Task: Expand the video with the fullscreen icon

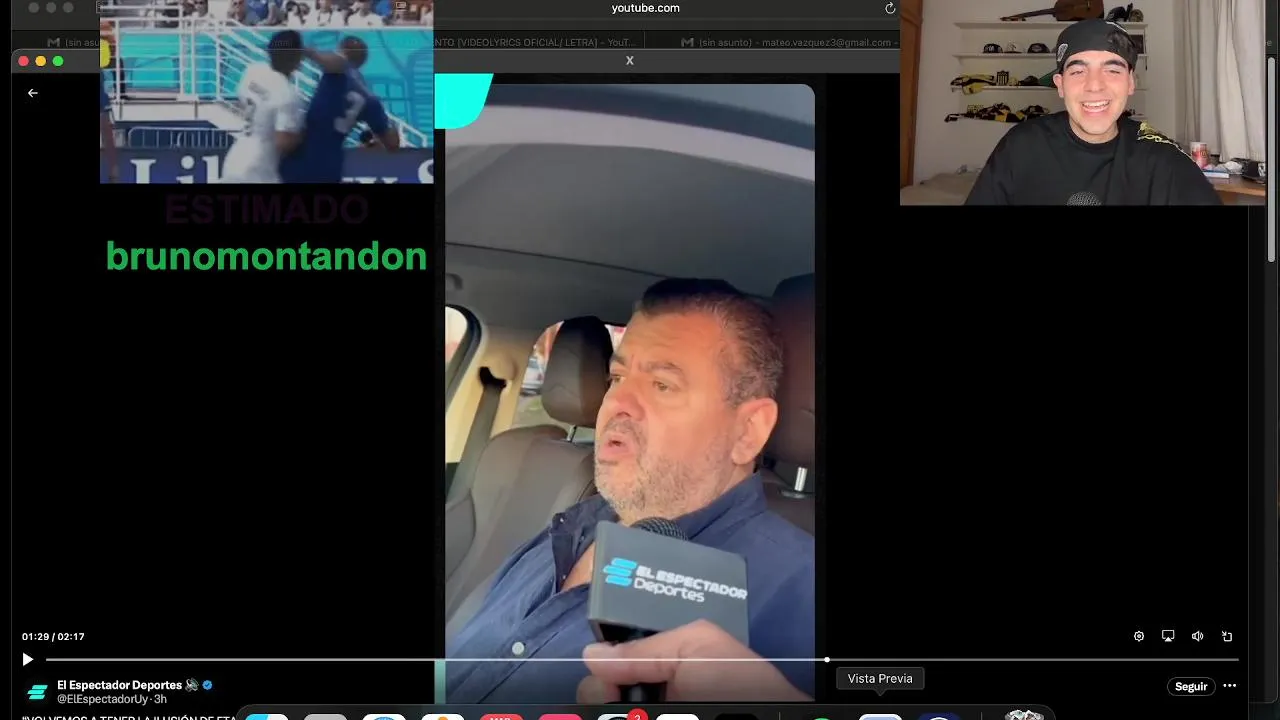Action: (1227, 636)
